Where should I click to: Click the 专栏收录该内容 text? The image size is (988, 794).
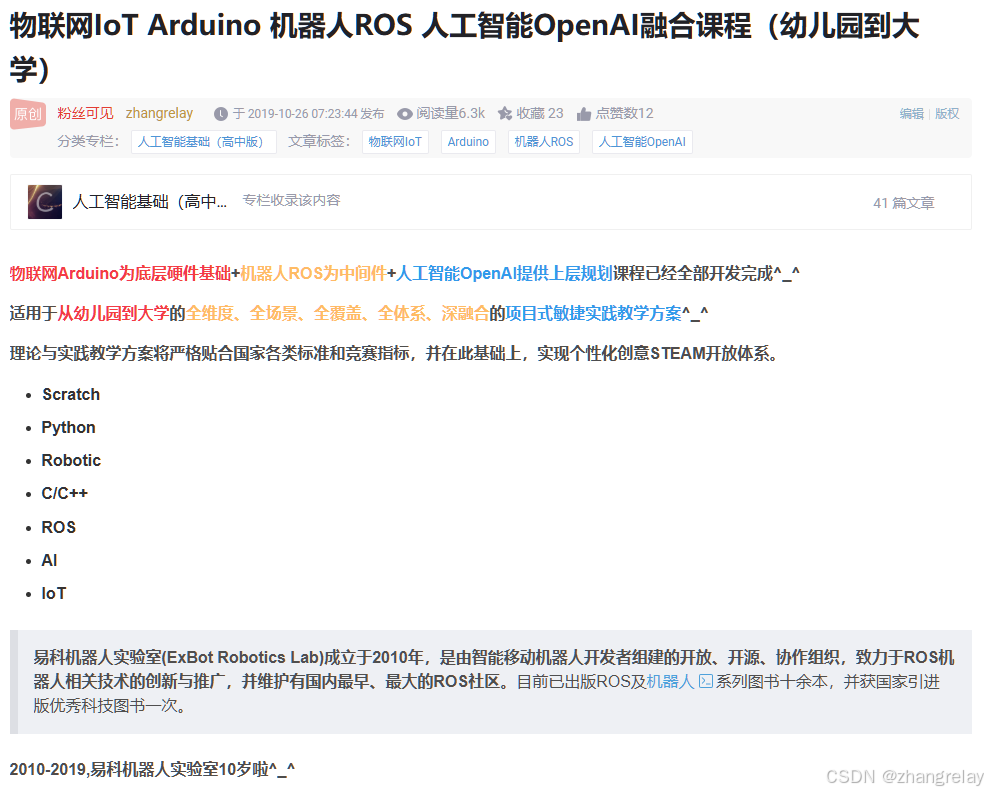tap(291, 200)
